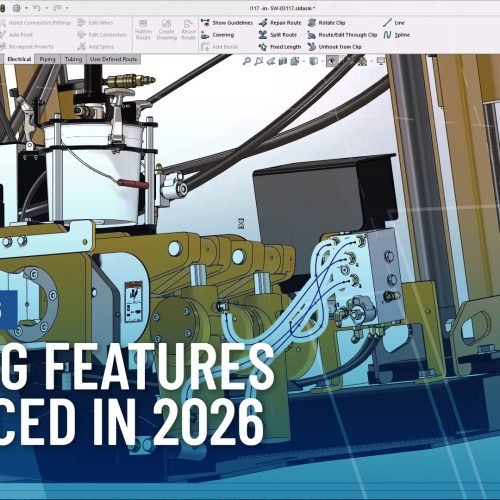The image size is (500, 500).
Task: Open the Edit Wires tool
Action: click(95, 23)
